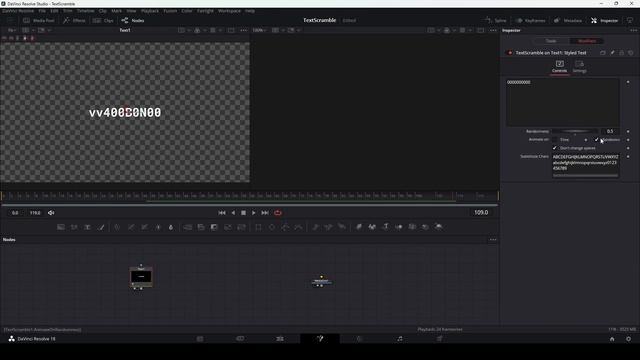
Task: Open the File menu
Action: pyautogui.click(x=42, y=11)
